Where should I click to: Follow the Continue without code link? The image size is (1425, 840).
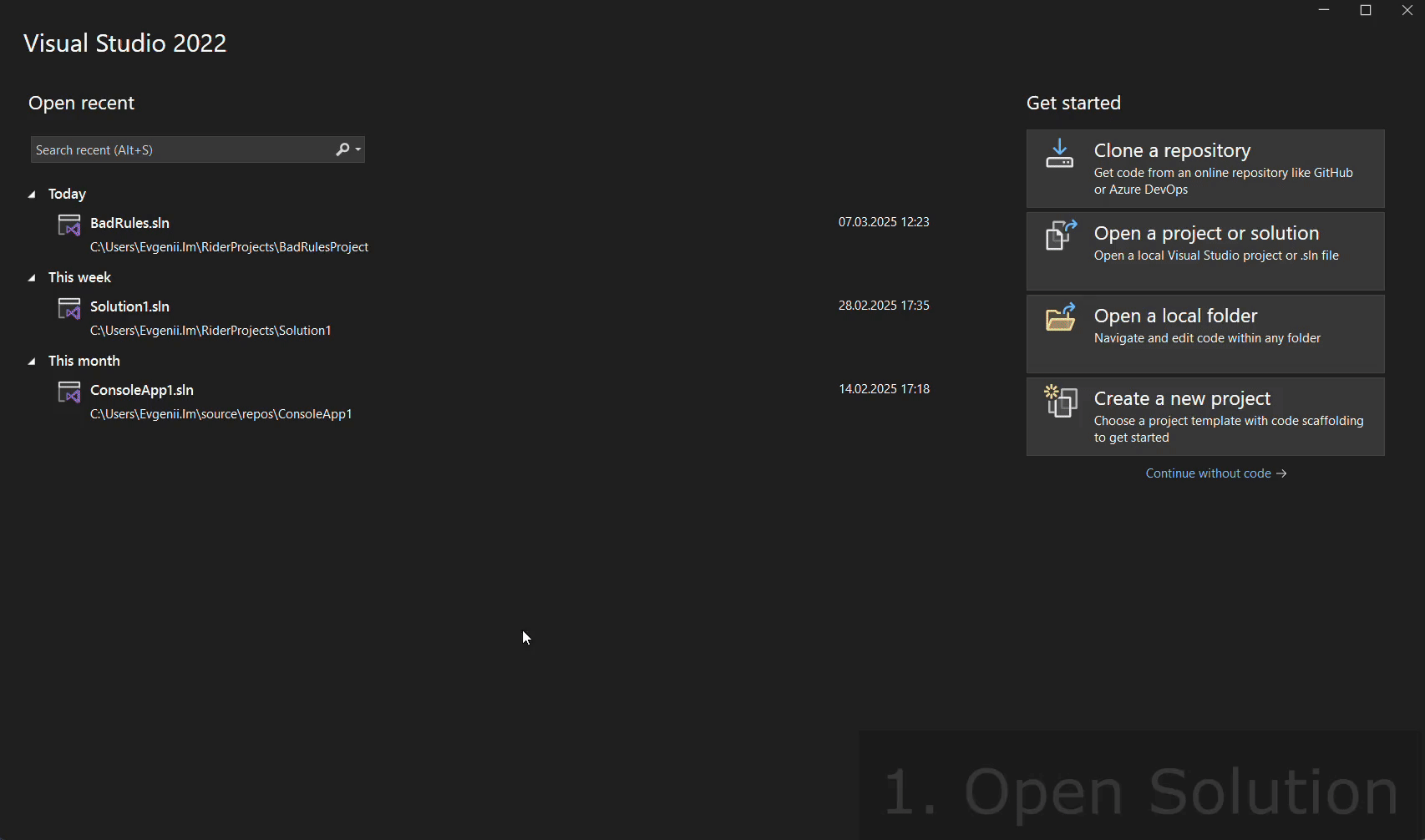1216,473
